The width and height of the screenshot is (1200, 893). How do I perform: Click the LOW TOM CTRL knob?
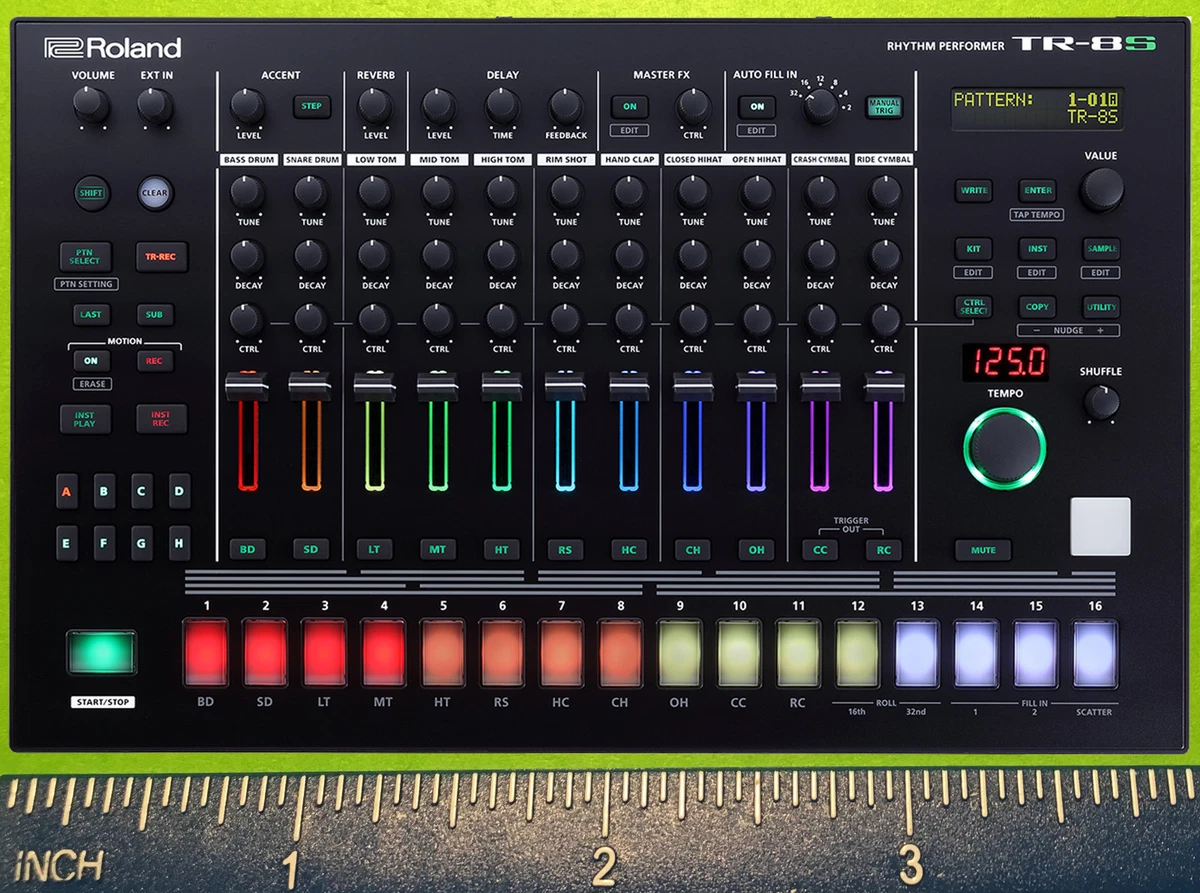375,319
